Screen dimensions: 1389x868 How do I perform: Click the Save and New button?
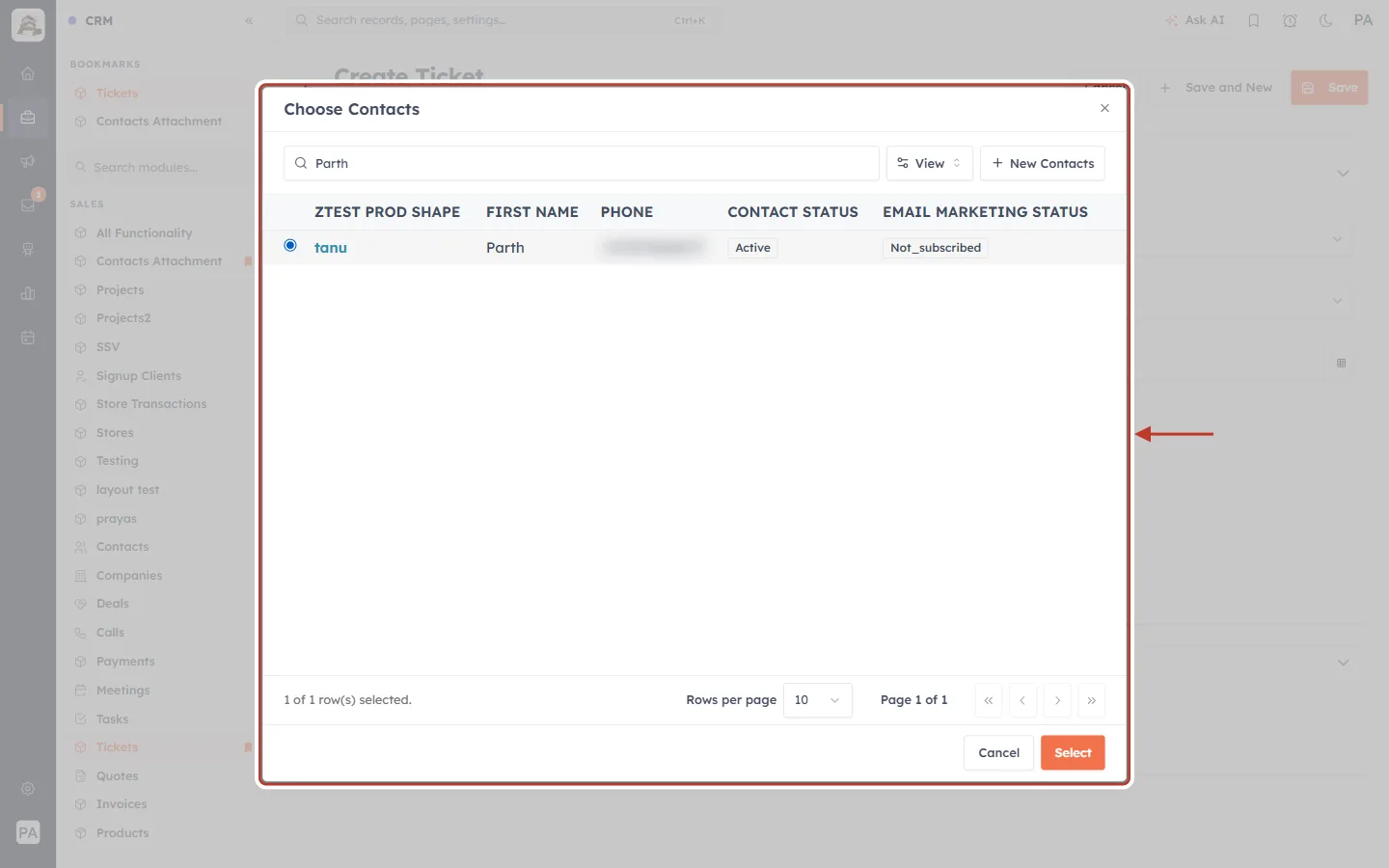tap(1216, 88)
